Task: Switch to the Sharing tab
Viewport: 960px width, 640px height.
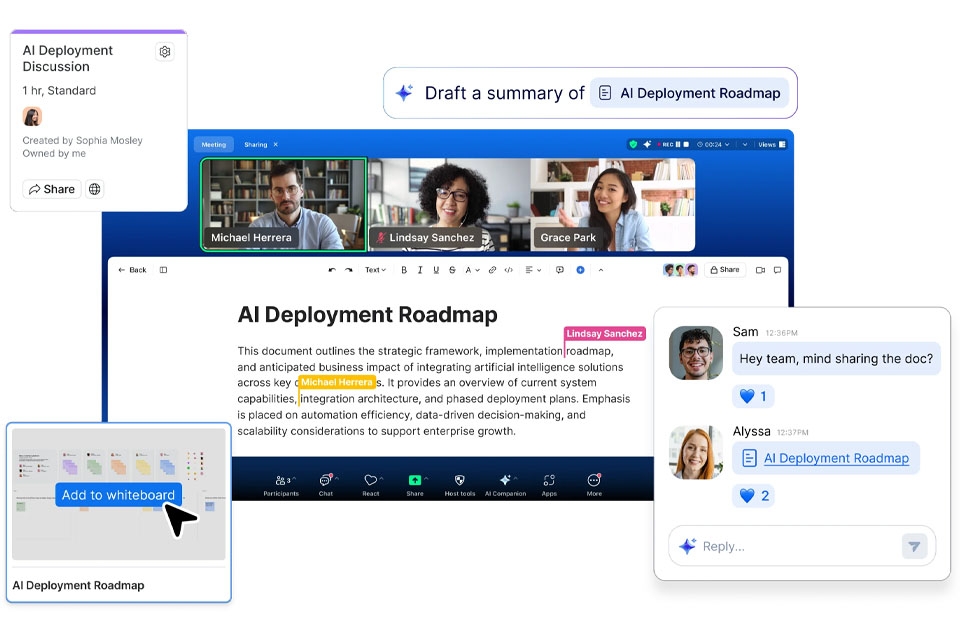Action: click(256, 145)
